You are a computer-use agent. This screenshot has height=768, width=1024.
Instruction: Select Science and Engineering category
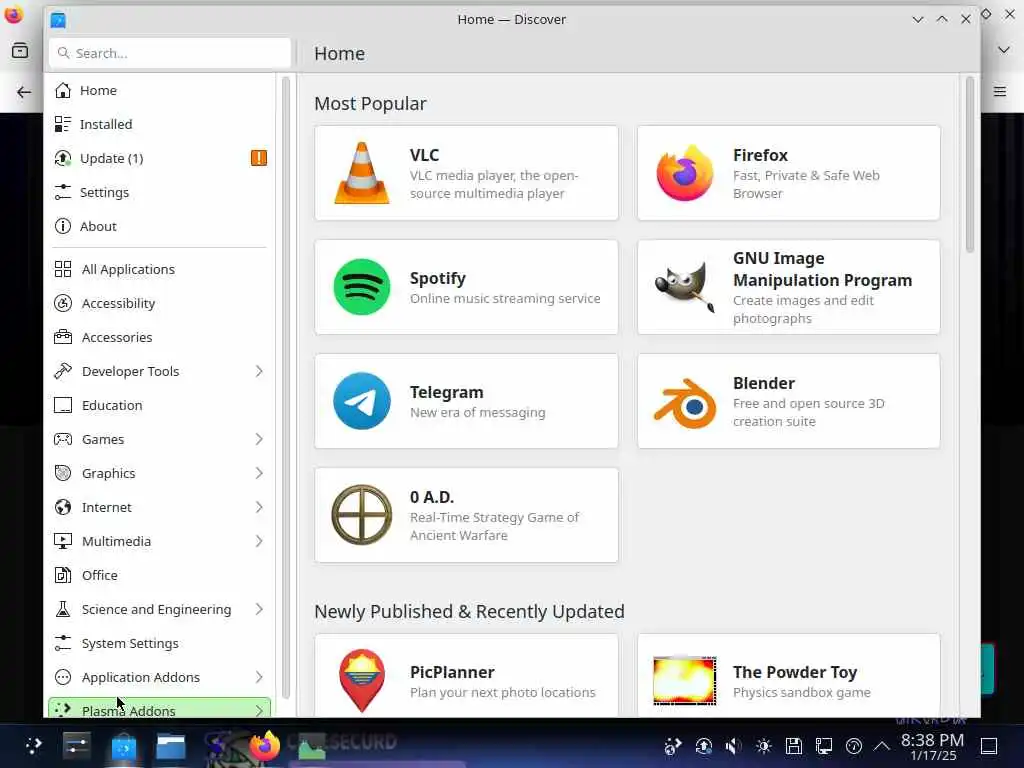160,609
